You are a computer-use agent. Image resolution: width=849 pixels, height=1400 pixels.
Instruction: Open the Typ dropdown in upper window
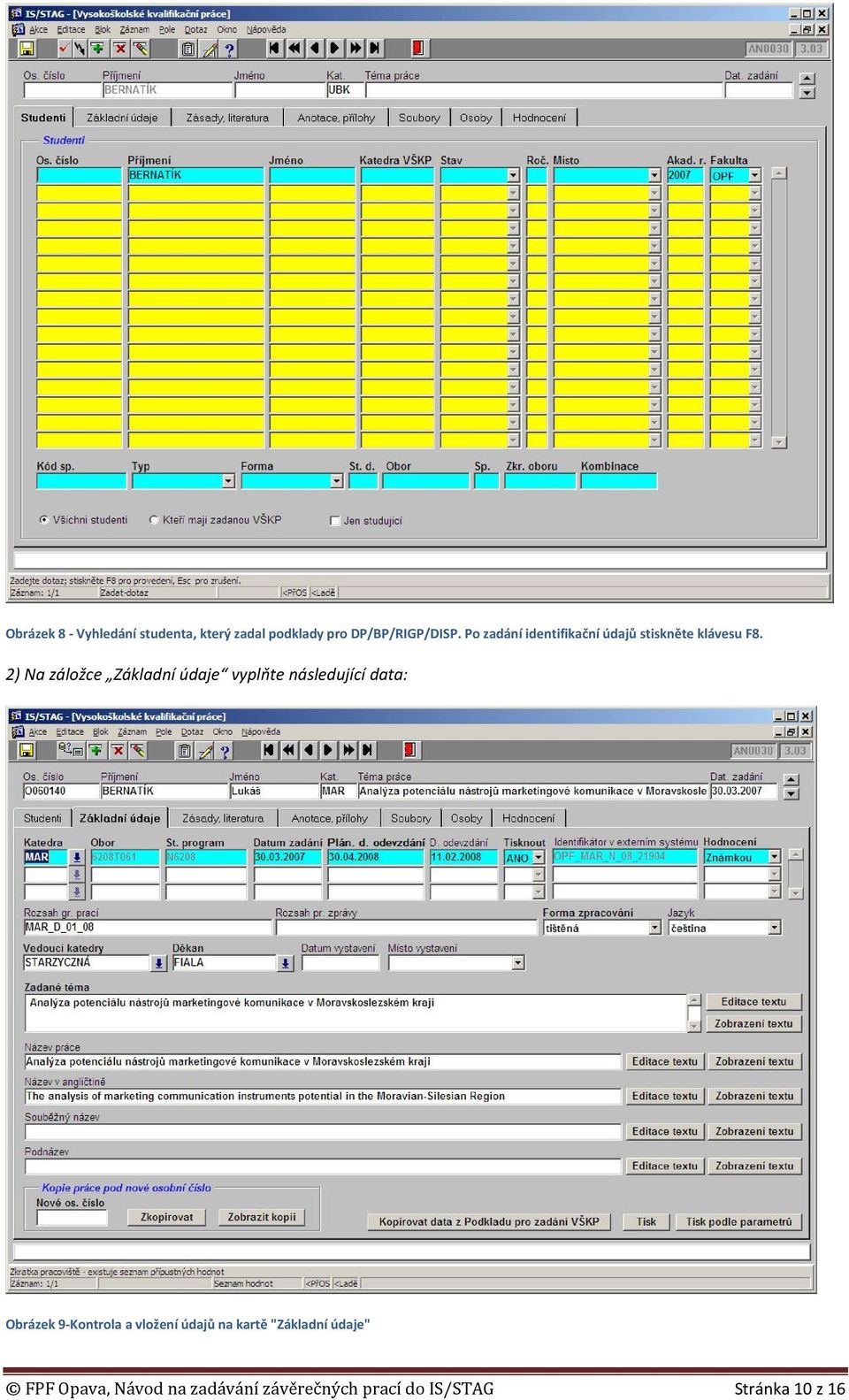pos(228,481)
